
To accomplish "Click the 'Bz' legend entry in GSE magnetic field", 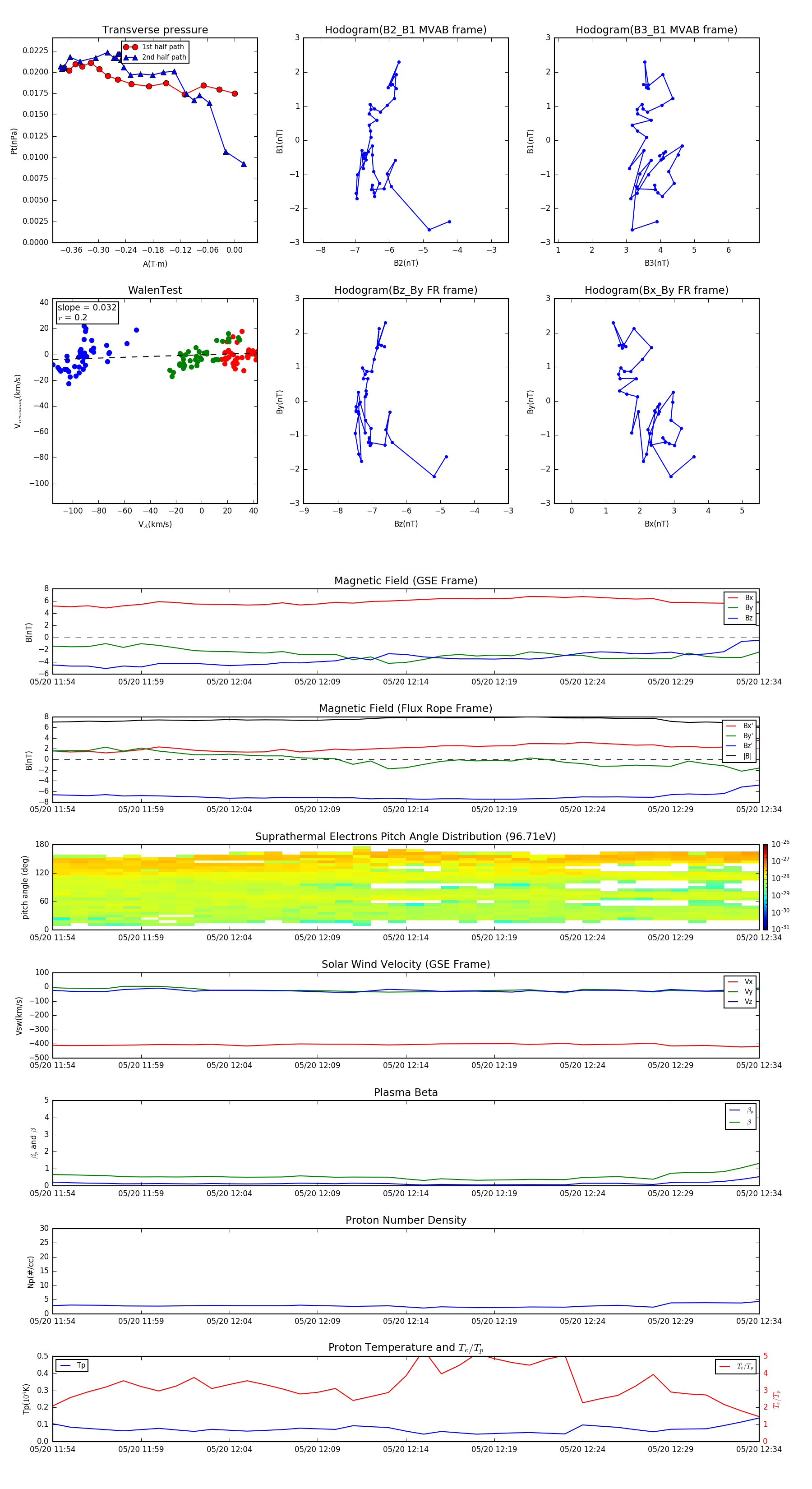I will pyautogui.click(x=741, y=618).
